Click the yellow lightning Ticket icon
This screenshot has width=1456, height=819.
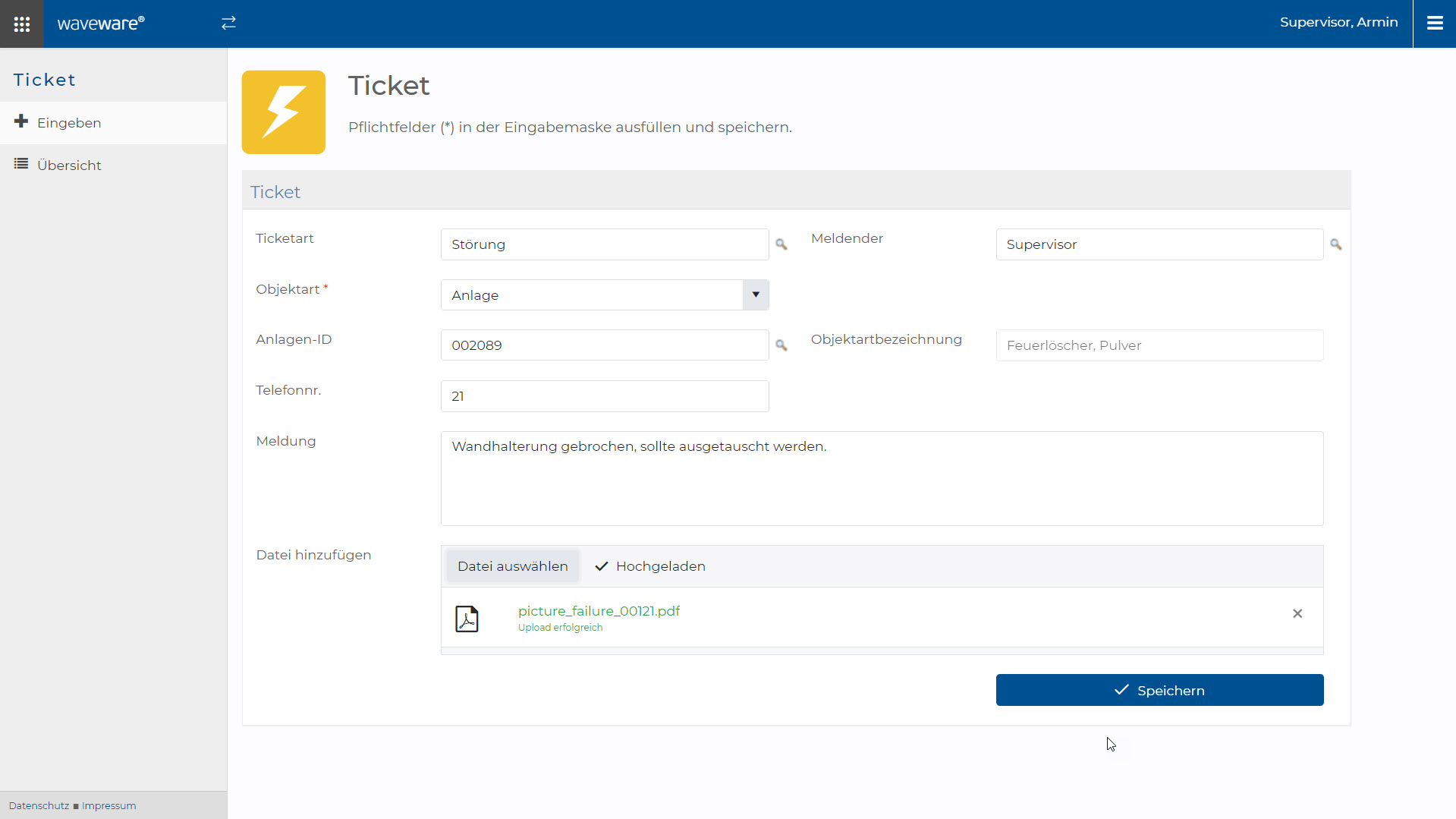point(284,112)
